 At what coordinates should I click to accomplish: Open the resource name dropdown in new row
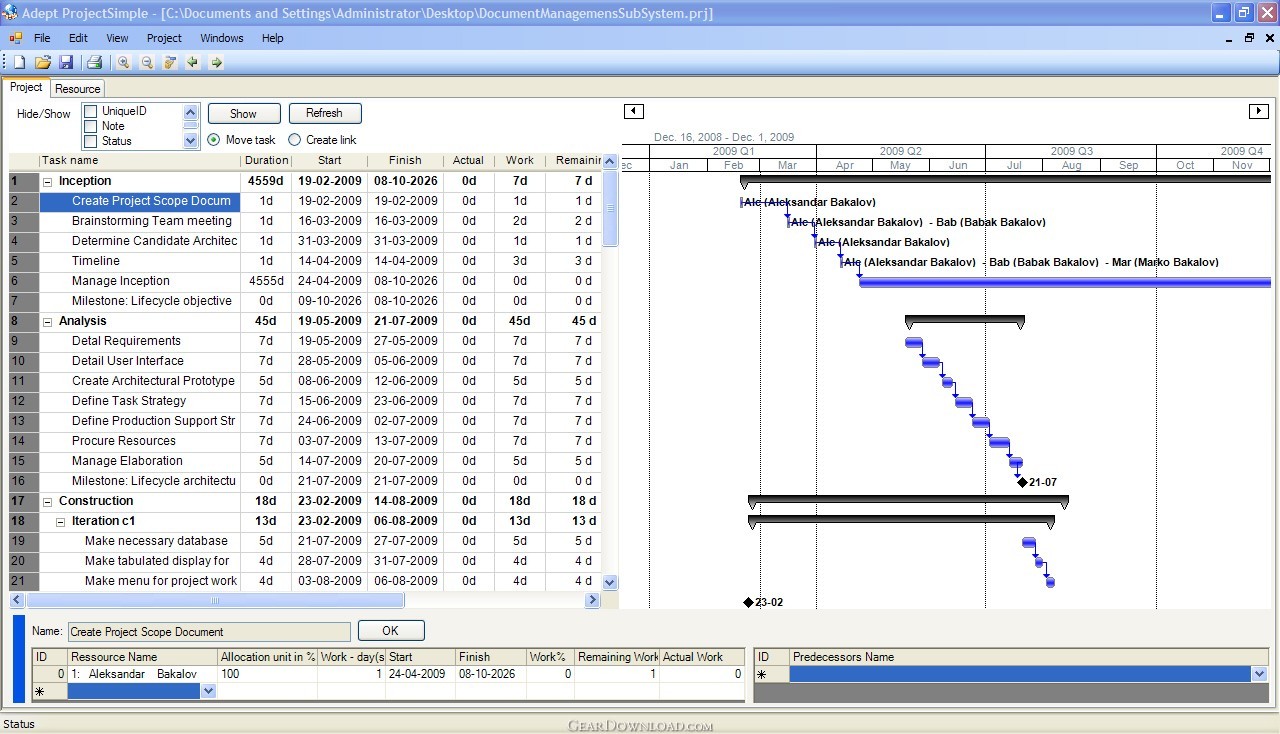(x=208, y=691)
